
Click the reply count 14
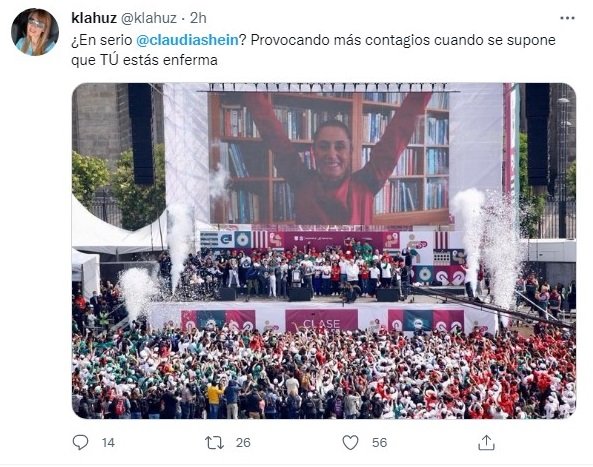108,442
